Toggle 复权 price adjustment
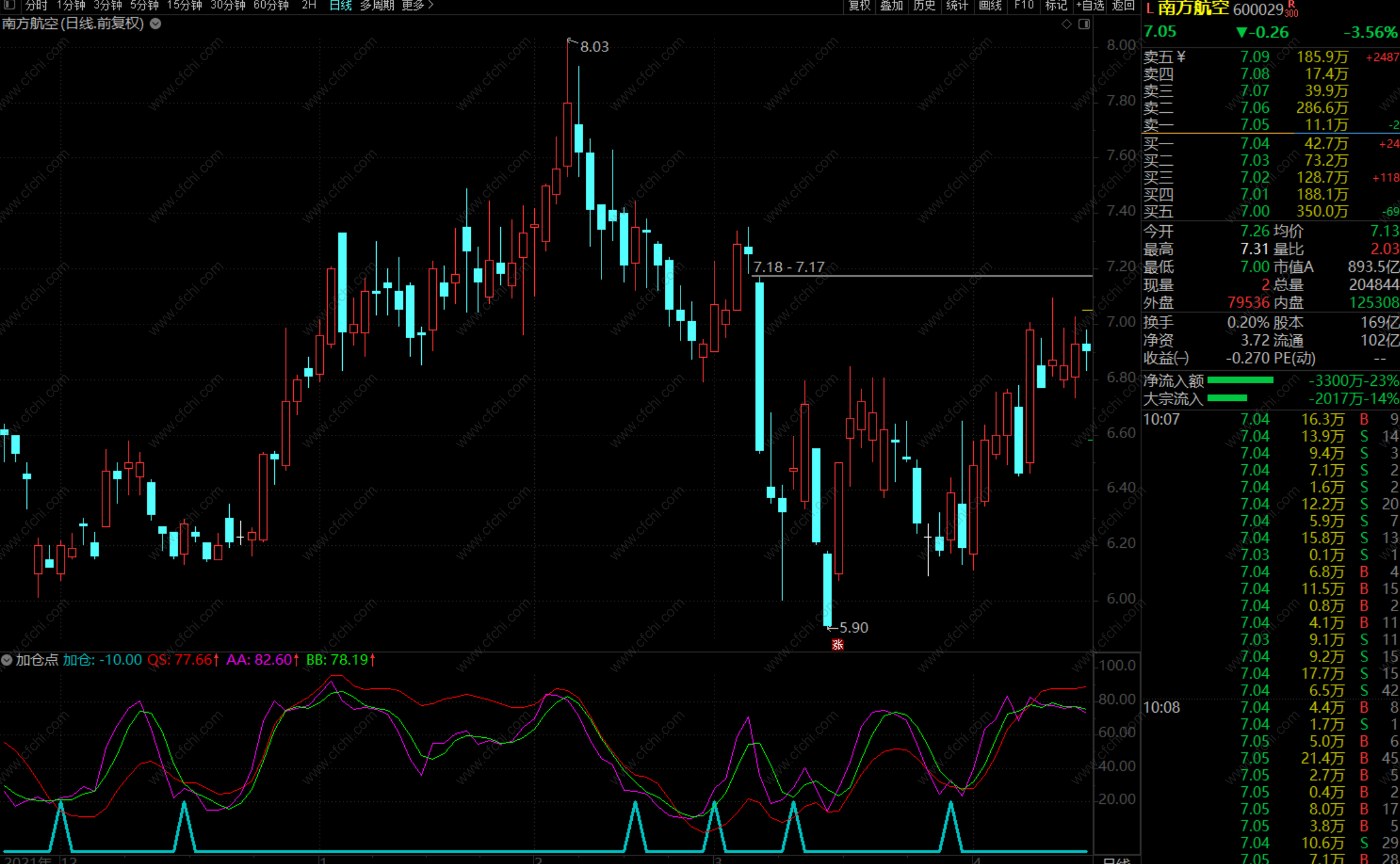1400x864 pixels. [859, 5]
